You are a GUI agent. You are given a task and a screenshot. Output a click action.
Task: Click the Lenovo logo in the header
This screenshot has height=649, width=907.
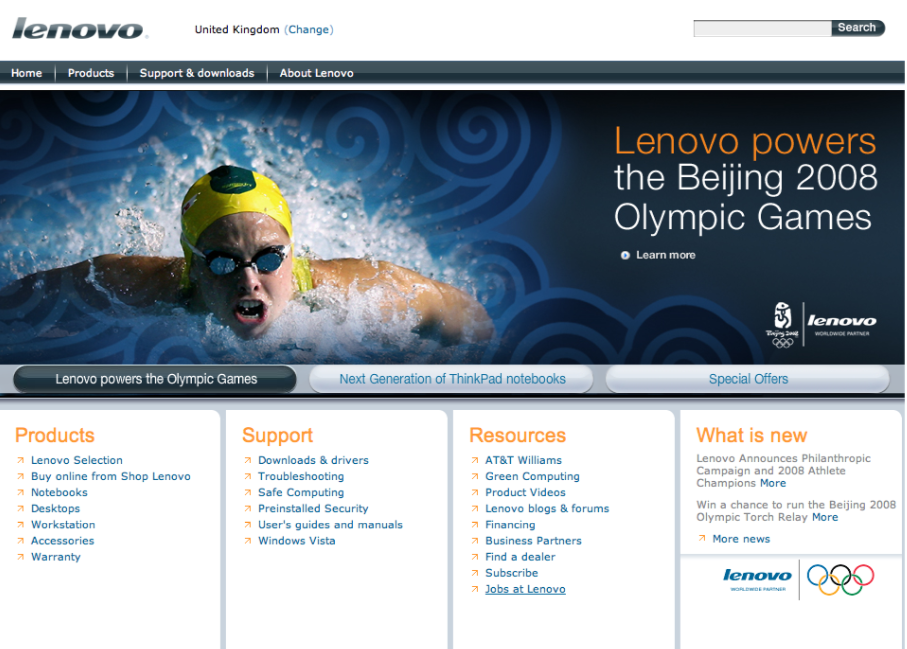tap(79, 28)
